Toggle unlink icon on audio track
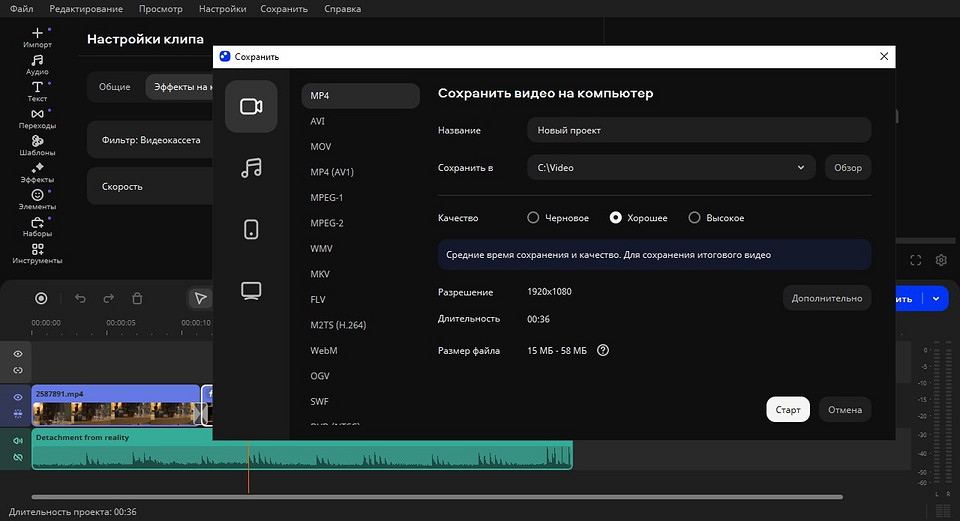Image resolution: width=960 pixels, height=521 pixels. (18, 457)
